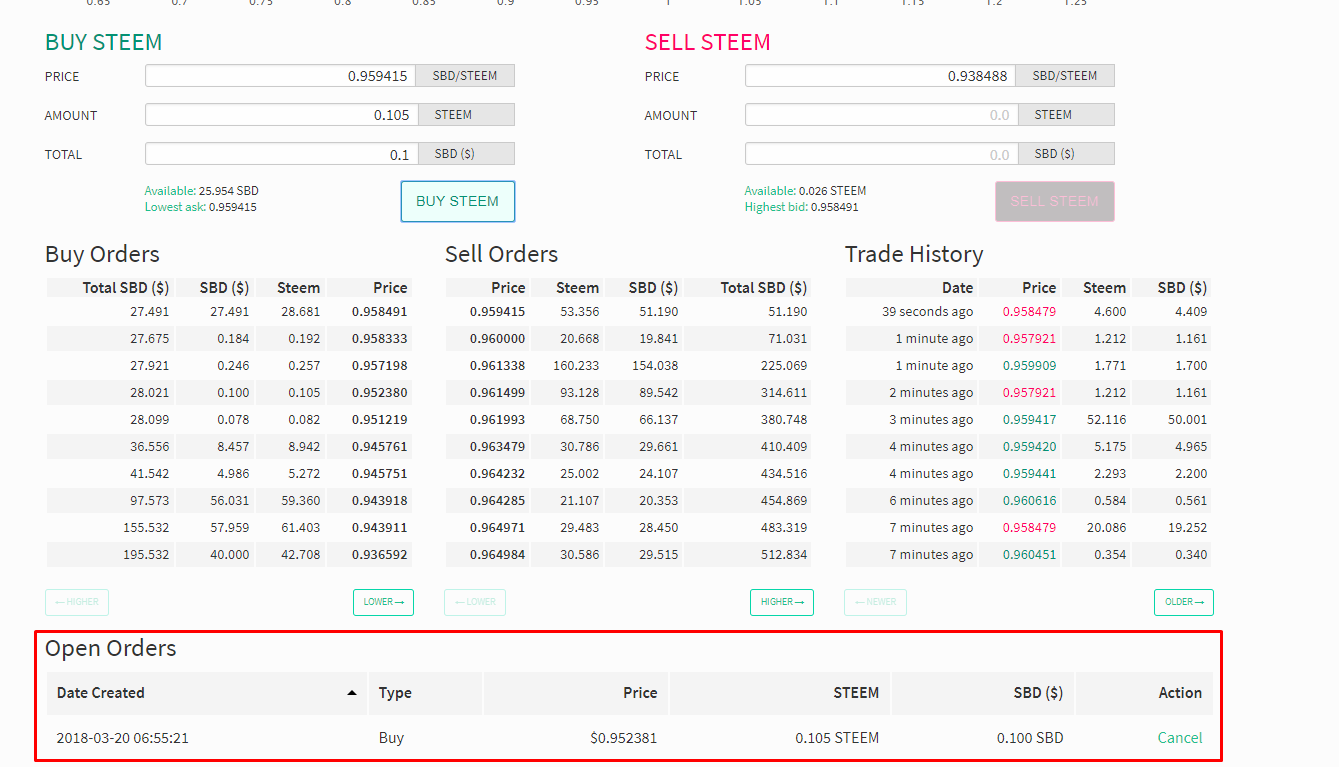The width and height of the screenshot is (1339, 767).
Task: Select buy order at price 0.952380
Action: point(229,393)
